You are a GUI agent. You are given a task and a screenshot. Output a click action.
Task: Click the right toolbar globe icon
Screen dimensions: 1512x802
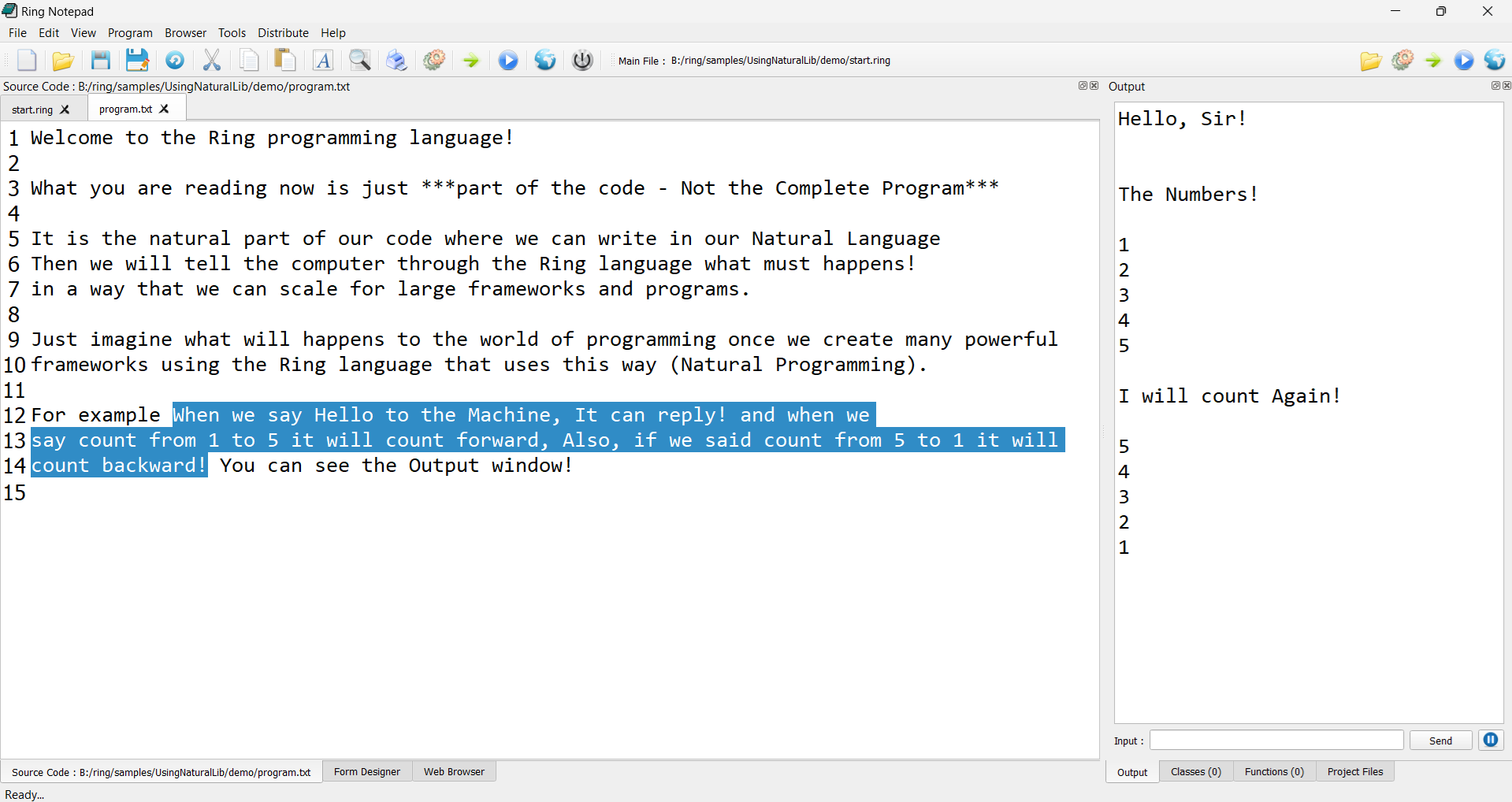tap(1495, 60)
